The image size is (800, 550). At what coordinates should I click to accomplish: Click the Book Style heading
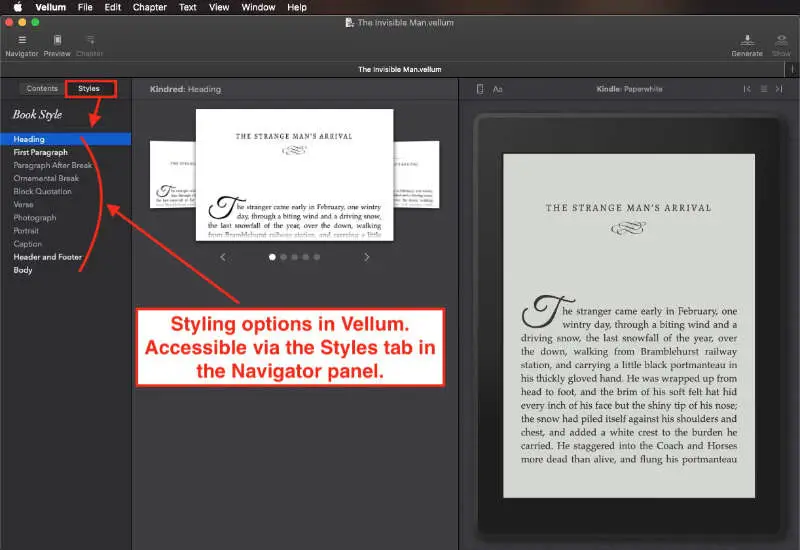[37, 115]
